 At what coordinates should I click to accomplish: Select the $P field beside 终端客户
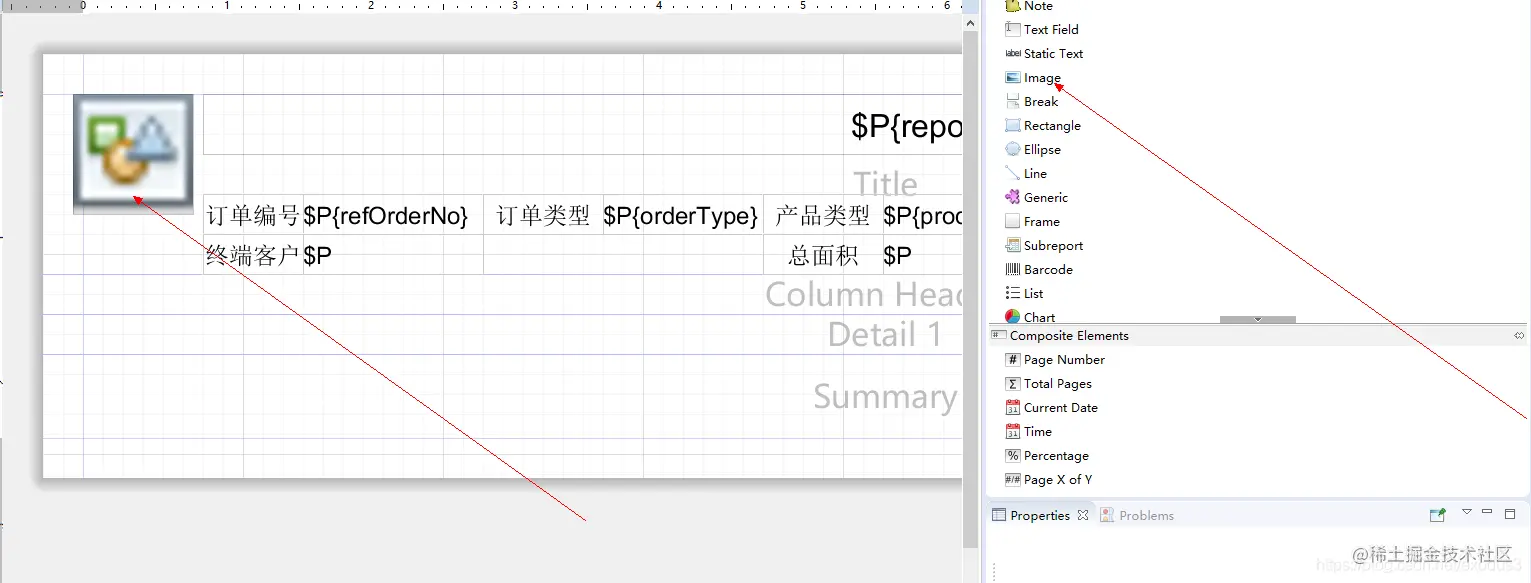[393, 255]
